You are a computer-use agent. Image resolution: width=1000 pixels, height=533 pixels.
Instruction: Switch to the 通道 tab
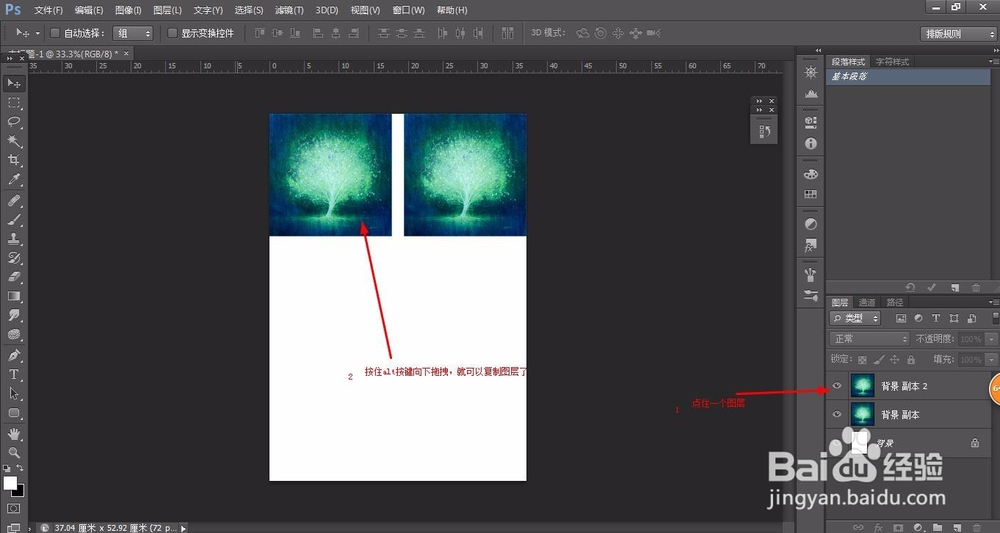tap(867, 302)
